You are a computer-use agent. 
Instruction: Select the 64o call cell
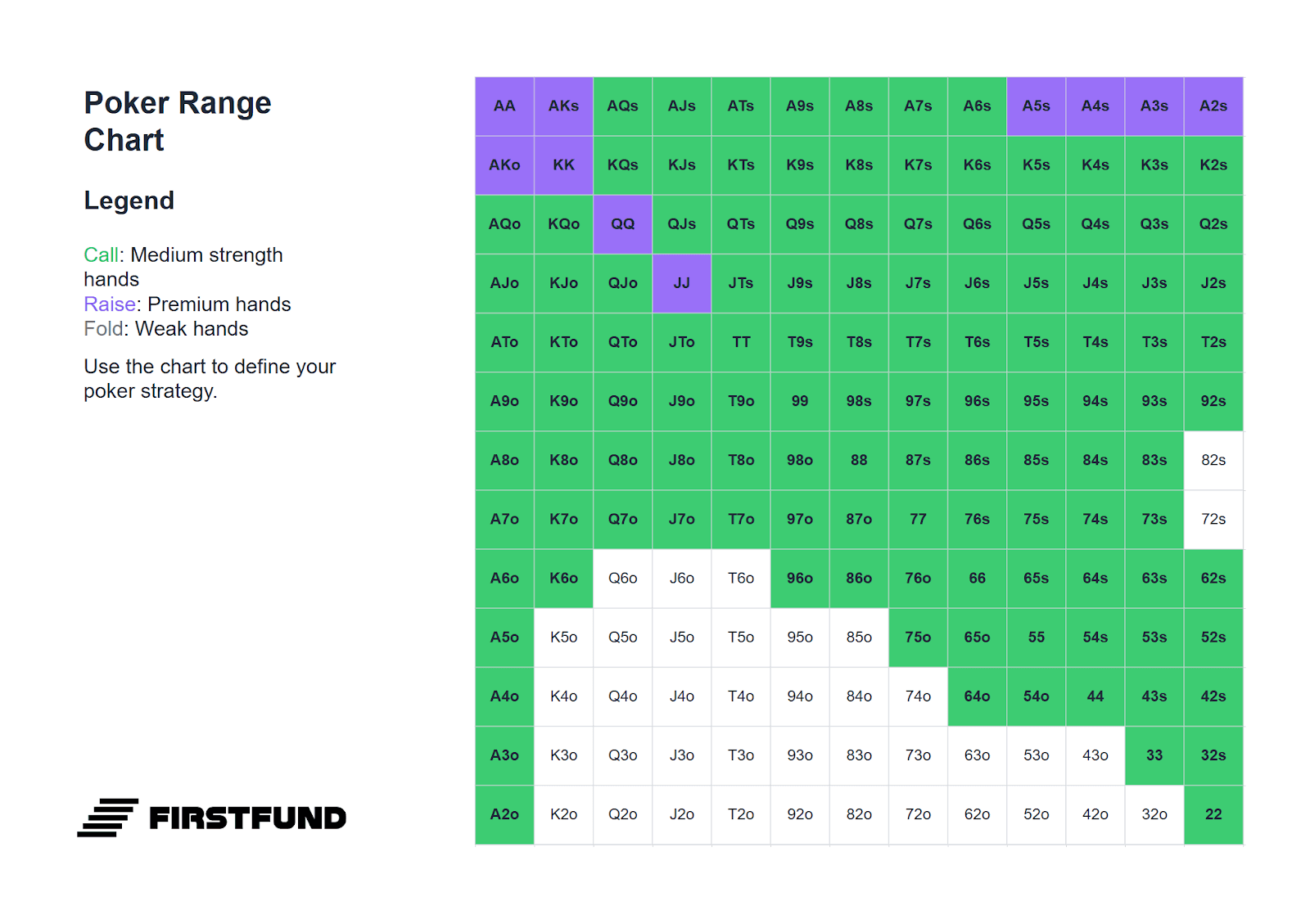(x=978, y=696)
